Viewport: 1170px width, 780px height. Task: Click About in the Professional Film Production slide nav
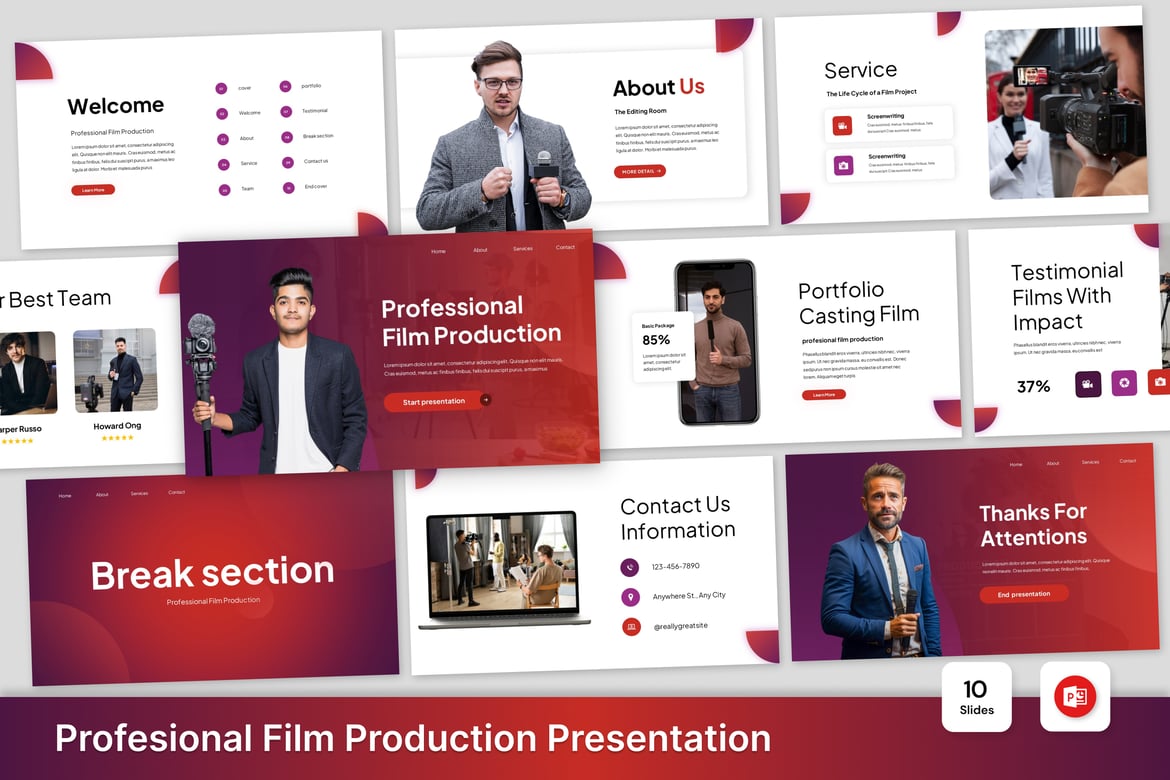pos(481,250)
